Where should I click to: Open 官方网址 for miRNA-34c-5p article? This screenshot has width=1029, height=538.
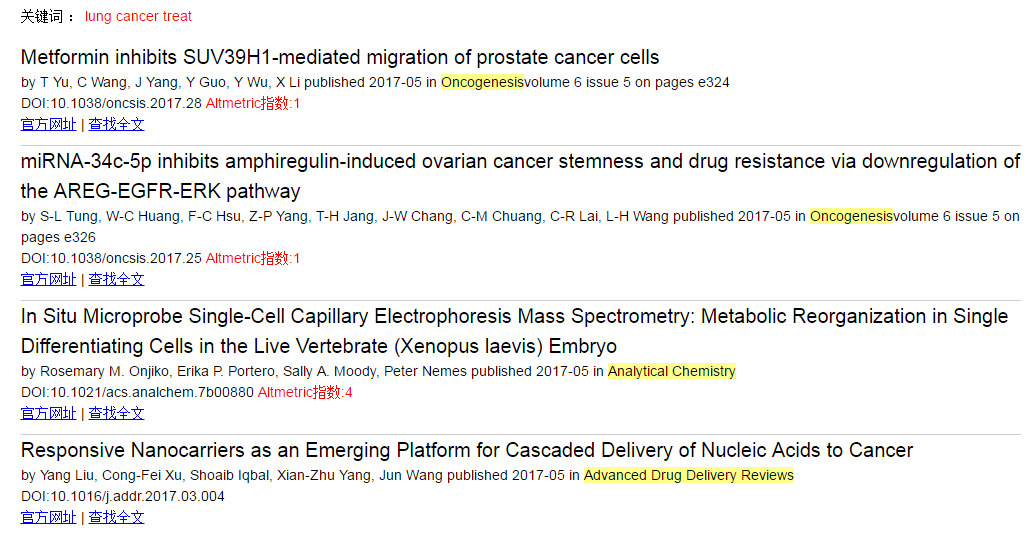tap(49, 279)
